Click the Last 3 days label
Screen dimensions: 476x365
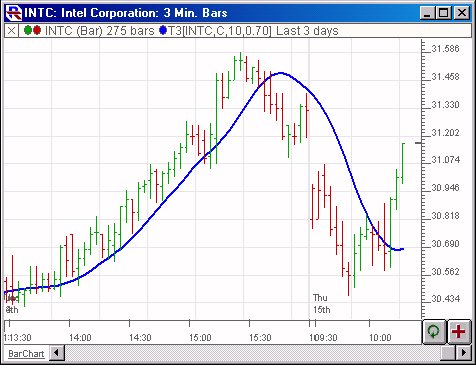307,31
